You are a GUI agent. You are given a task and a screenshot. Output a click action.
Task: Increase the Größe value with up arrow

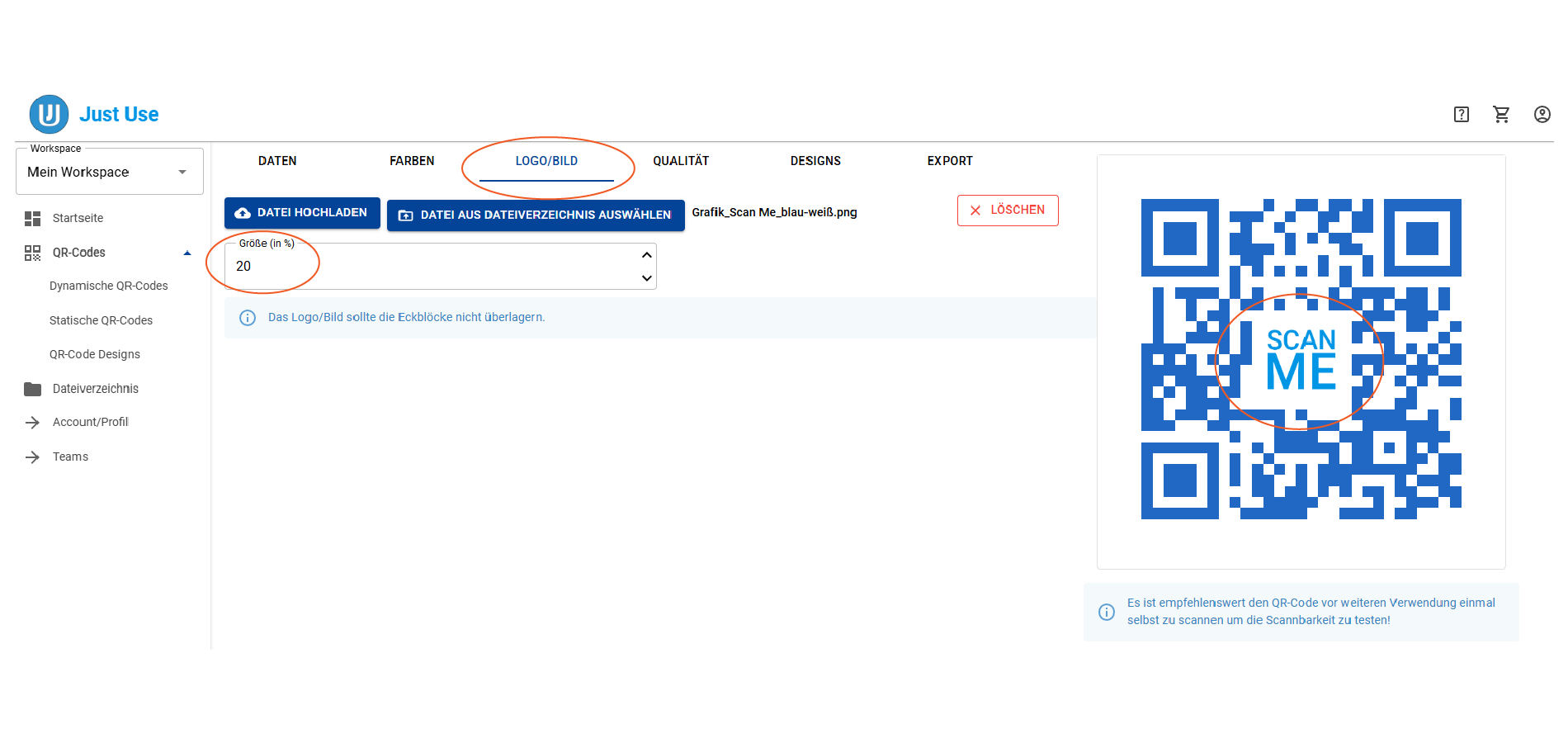click(x=647, y=255)
